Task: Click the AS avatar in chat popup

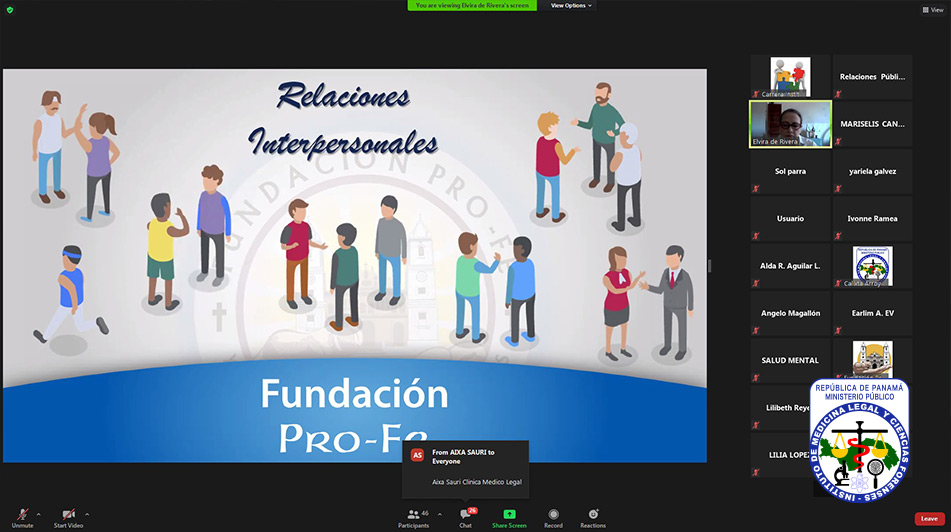Action: [x=417, y=455]
